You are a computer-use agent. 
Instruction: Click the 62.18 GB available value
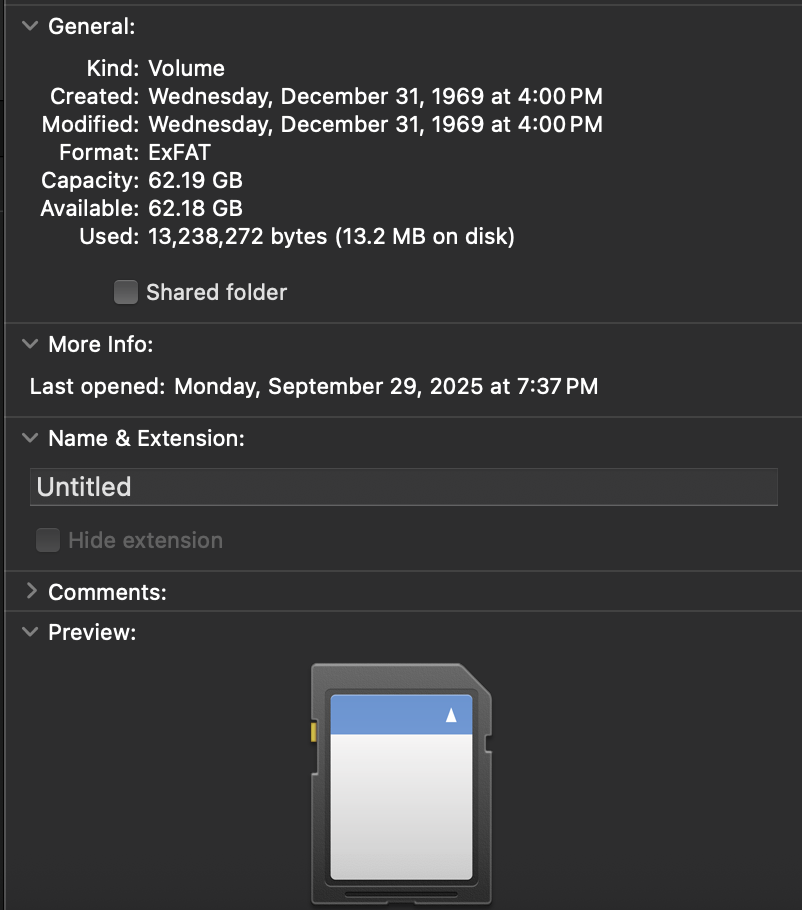coord(195,209)
